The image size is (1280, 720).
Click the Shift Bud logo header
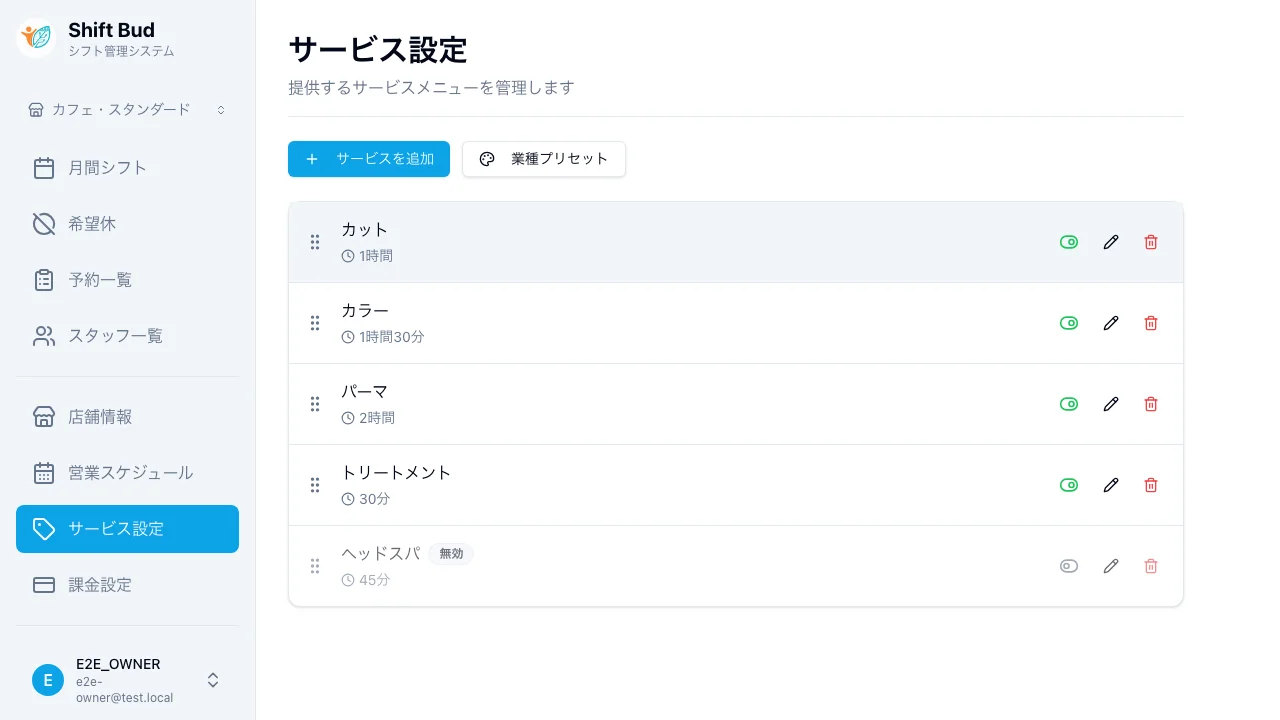93,37
